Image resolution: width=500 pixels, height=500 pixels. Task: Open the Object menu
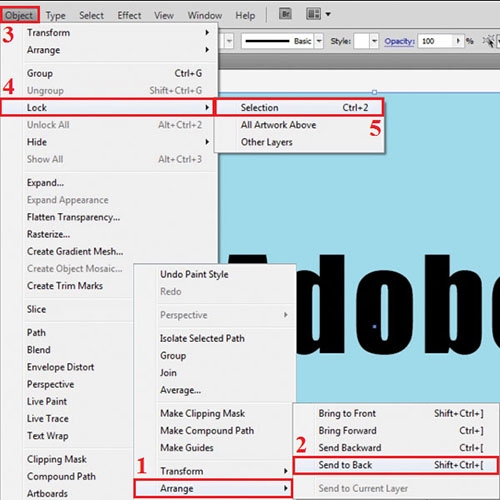click(19, 15)
